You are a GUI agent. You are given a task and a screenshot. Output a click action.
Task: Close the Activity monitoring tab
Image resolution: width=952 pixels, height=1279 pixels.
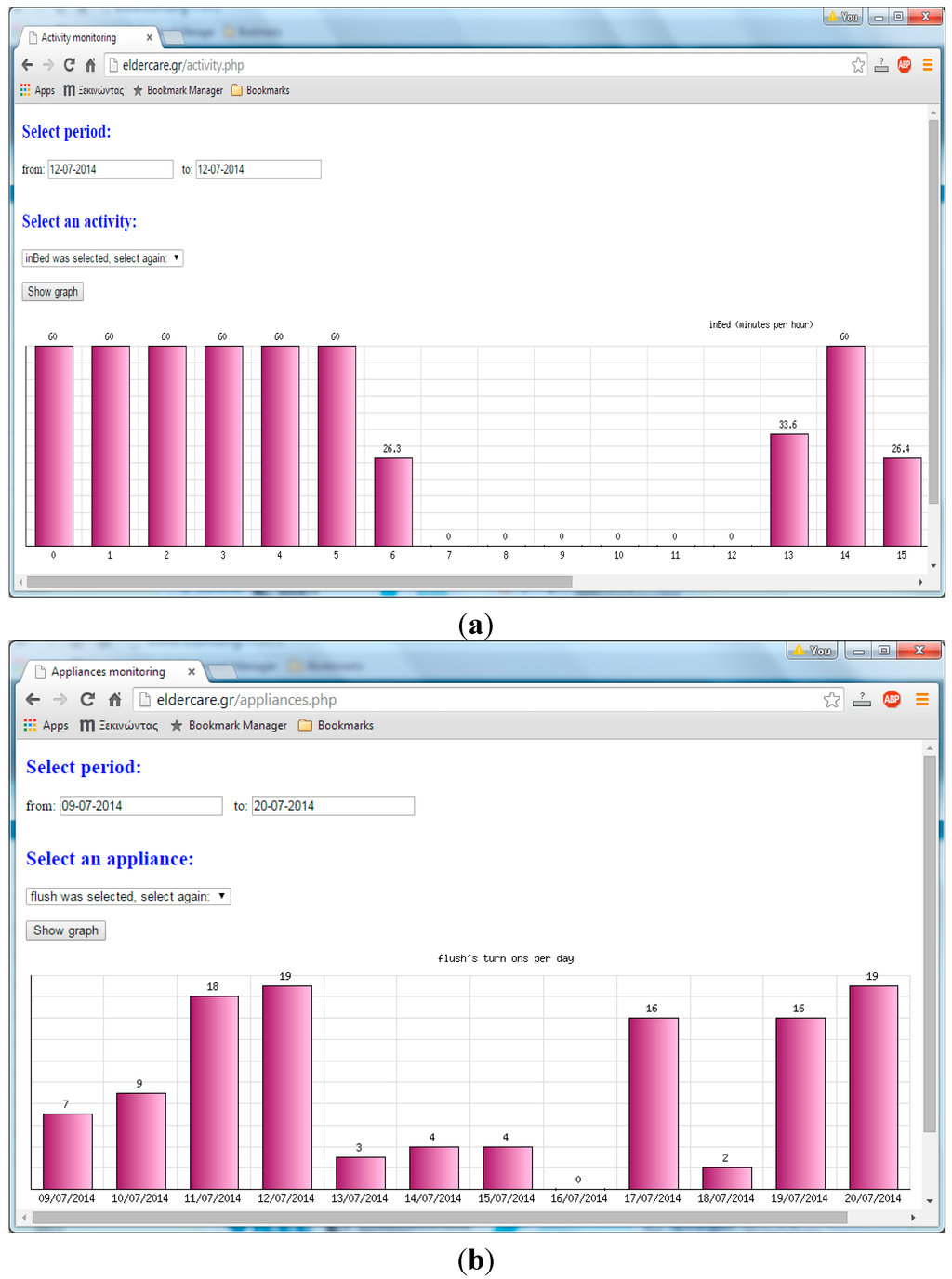click(149, 38)
